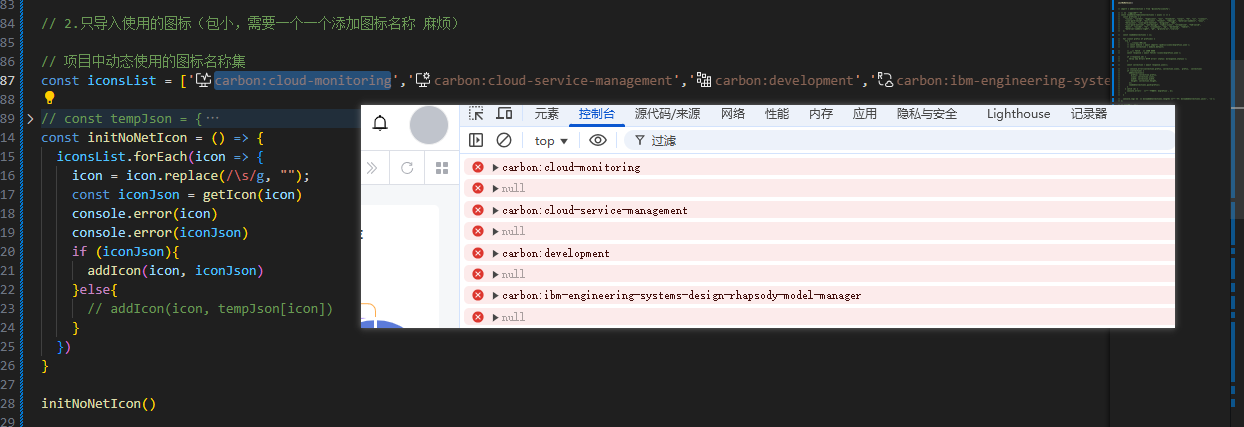Click the filter funnel icon in console
The height and width of the screenshot is (427, 1244).
[x=638, y=141]
